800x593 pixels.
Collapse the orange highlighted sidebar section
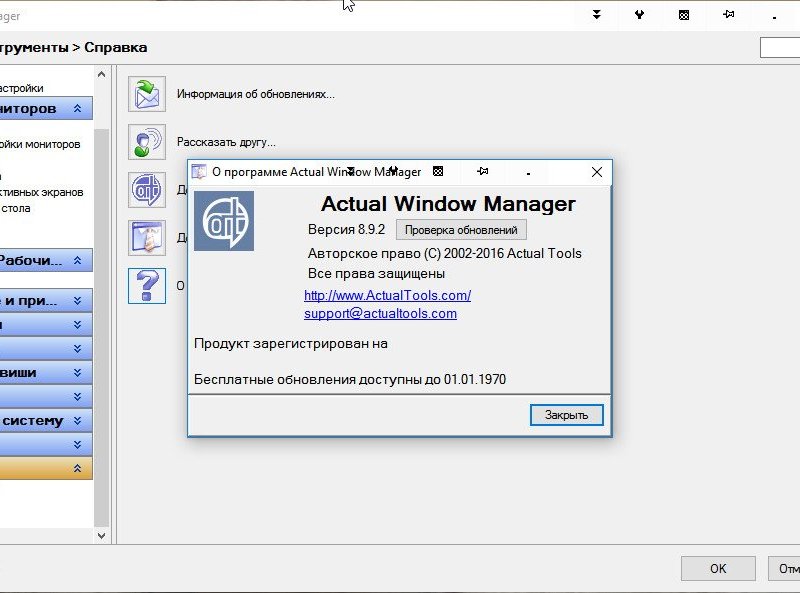point(78,468)
